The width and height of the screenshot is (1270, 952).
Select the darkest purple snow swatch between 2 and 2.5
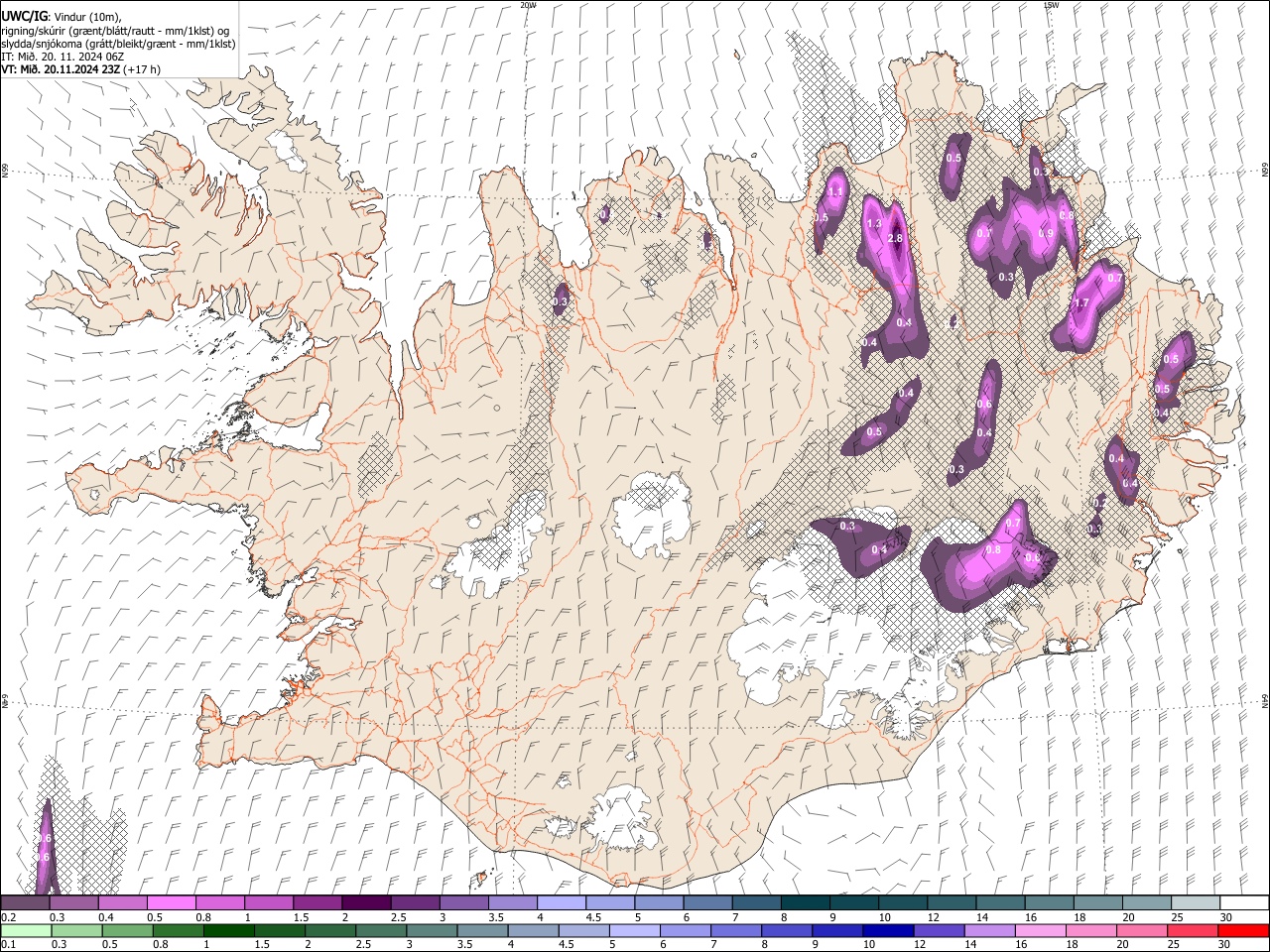coord(366,902)
